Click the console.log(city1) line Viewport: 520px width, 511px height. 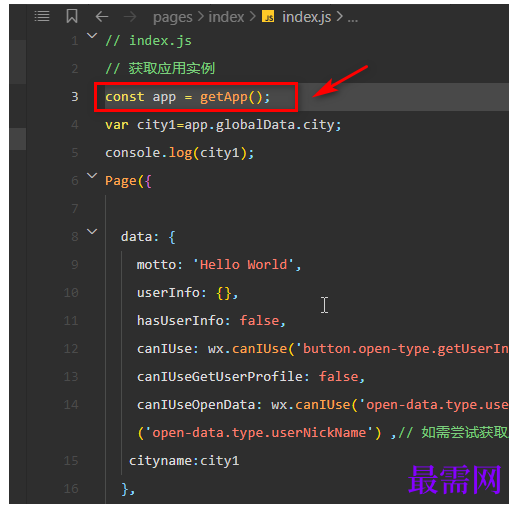point(180,153)
